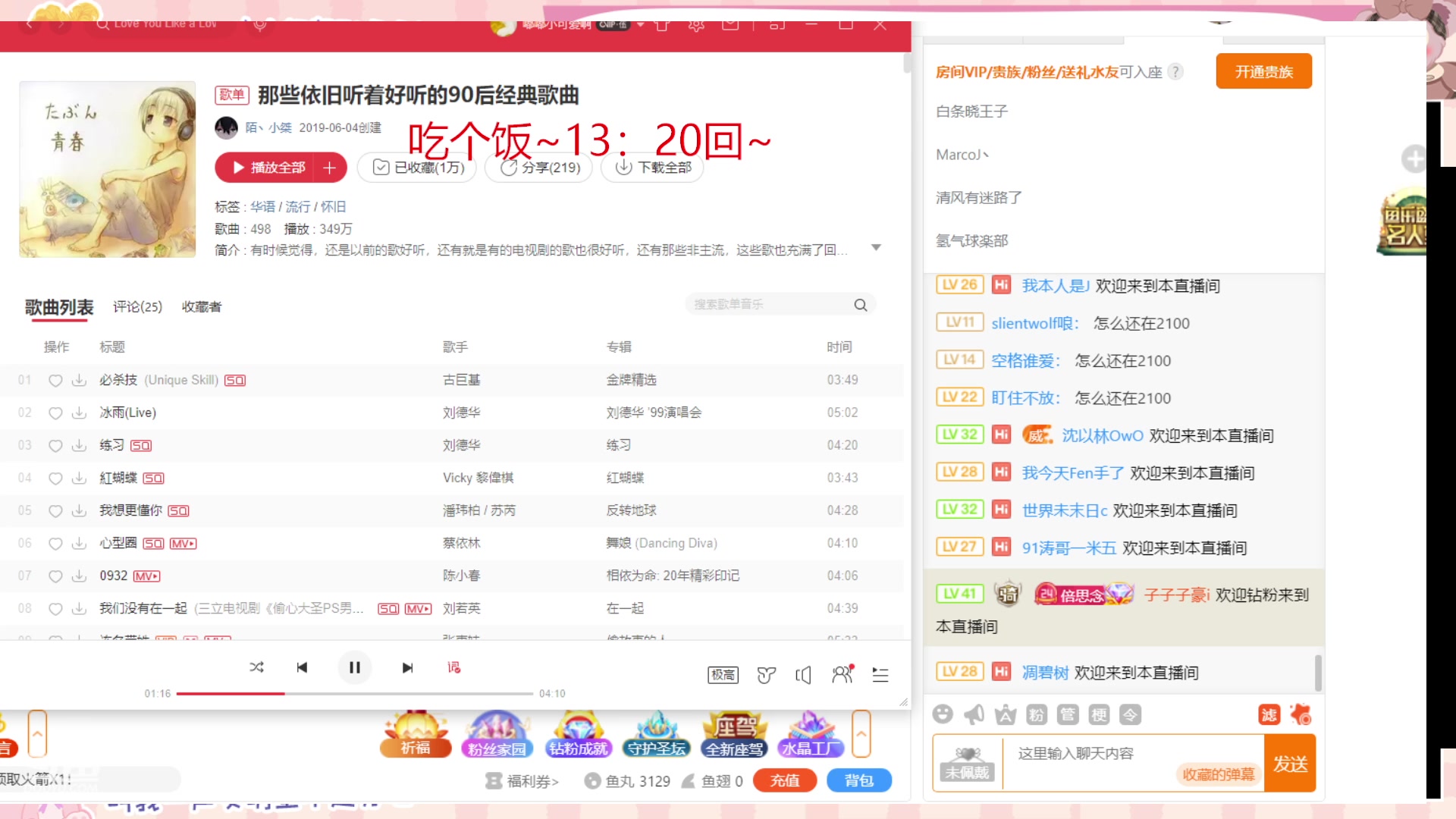Open the sound effects icon in player bar
Image resolution: width=1456 pixels, height=819 pixels.
click(766, 675)
